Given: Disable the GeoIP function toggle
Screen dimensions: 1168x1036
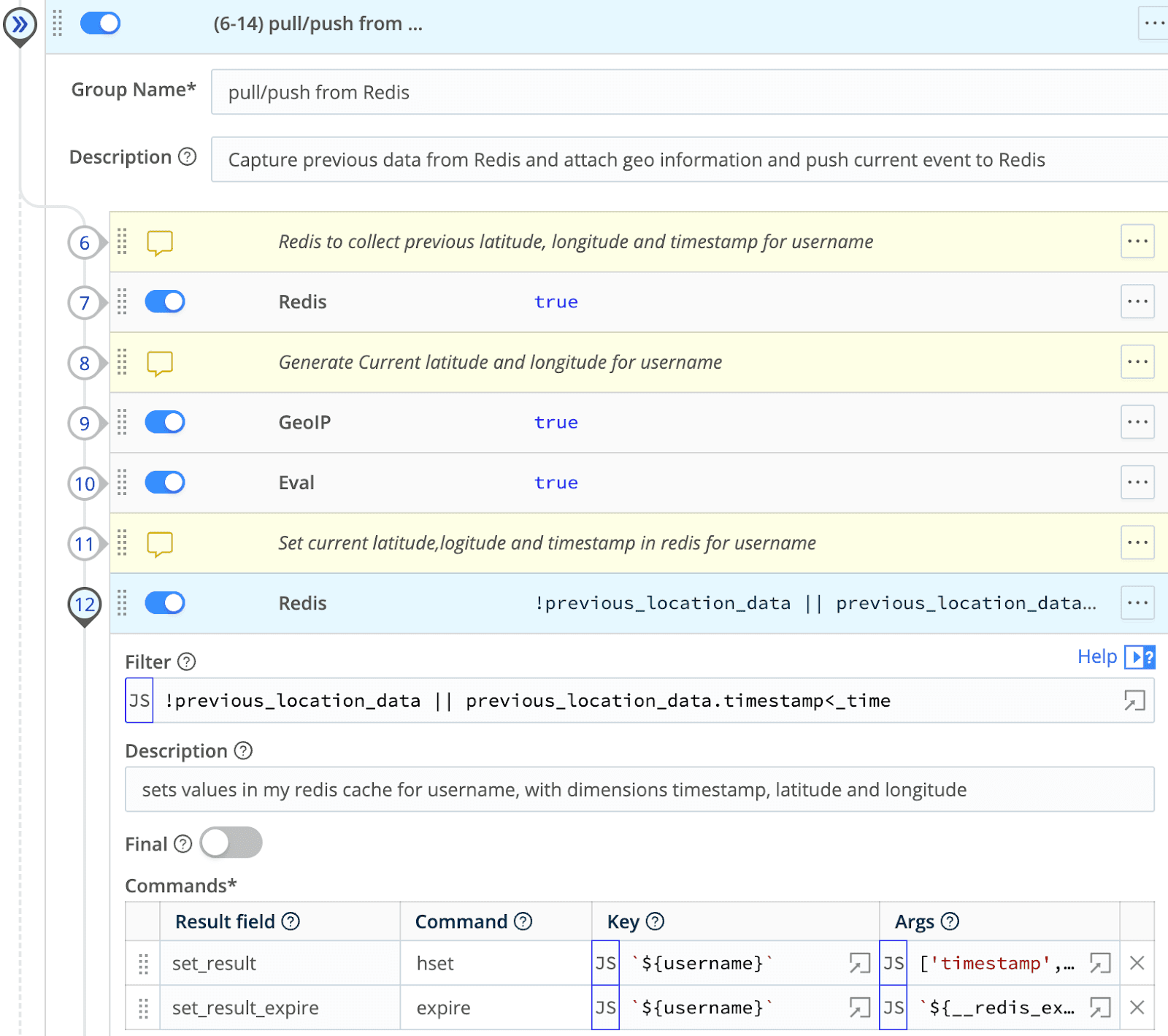Looking at the screenshot, I should click(x=165, y=423).
